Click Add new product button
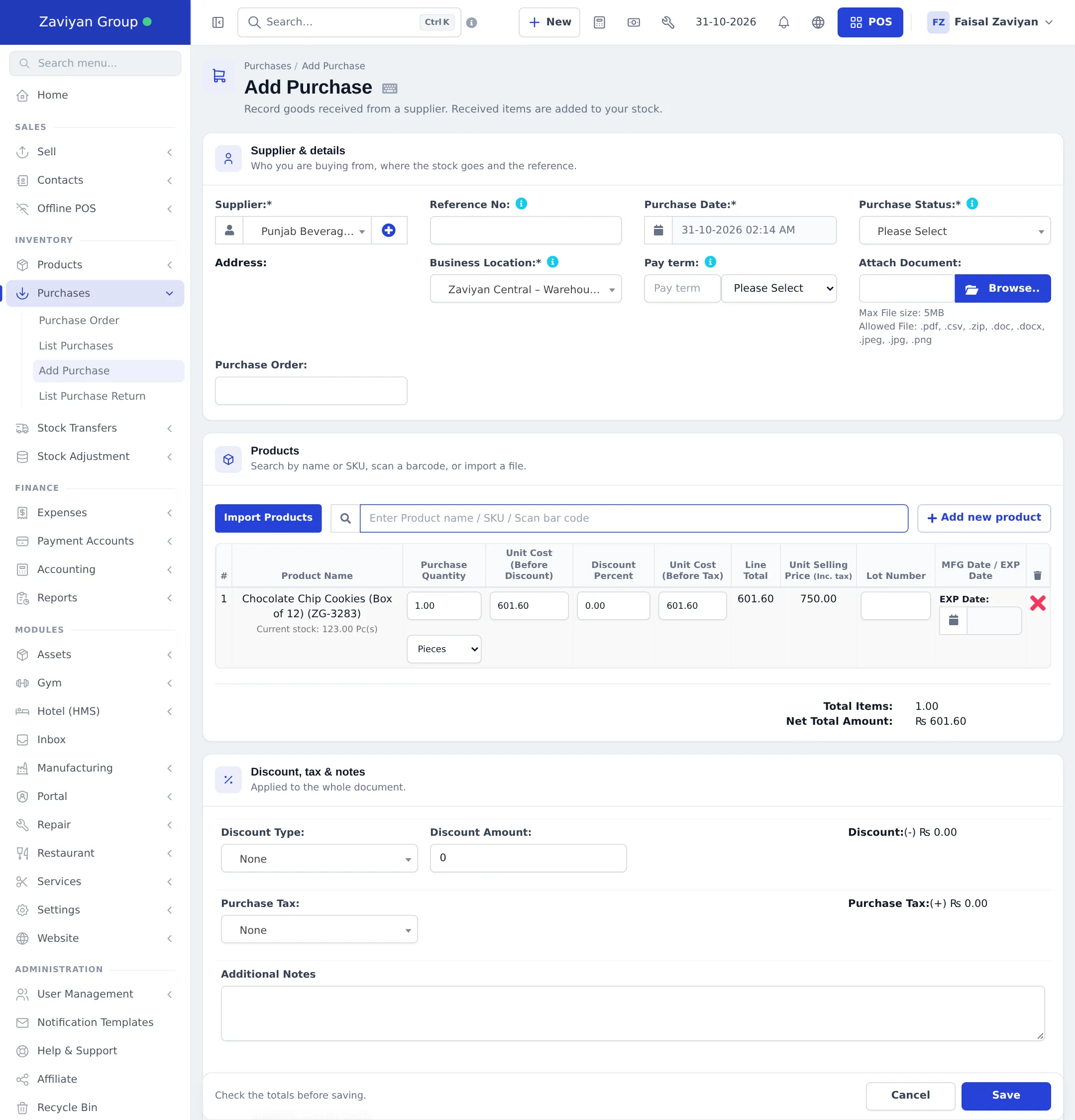 [983, 518]
